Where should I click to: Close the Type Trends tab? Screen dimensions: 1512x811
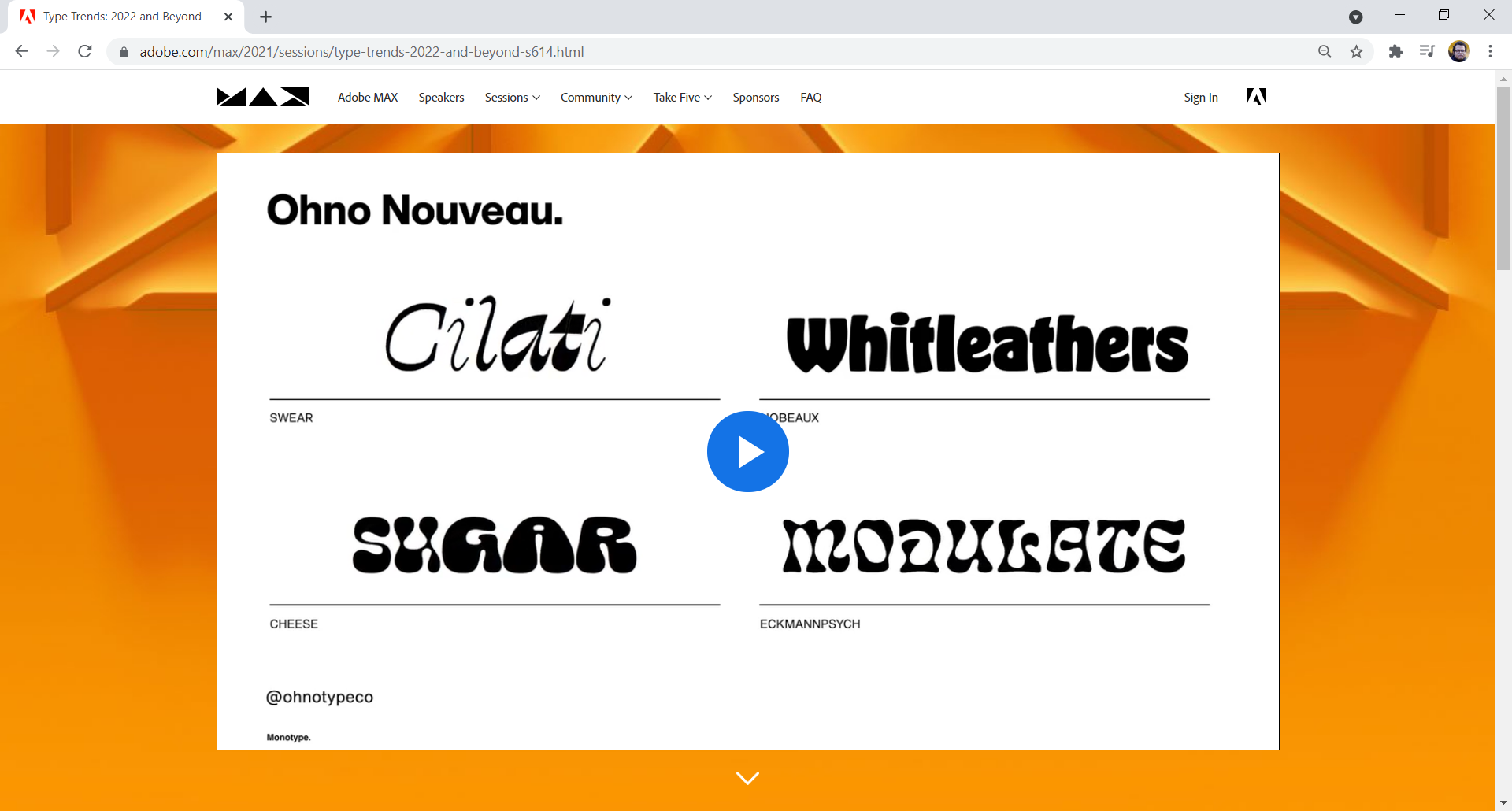coord(228,17)
